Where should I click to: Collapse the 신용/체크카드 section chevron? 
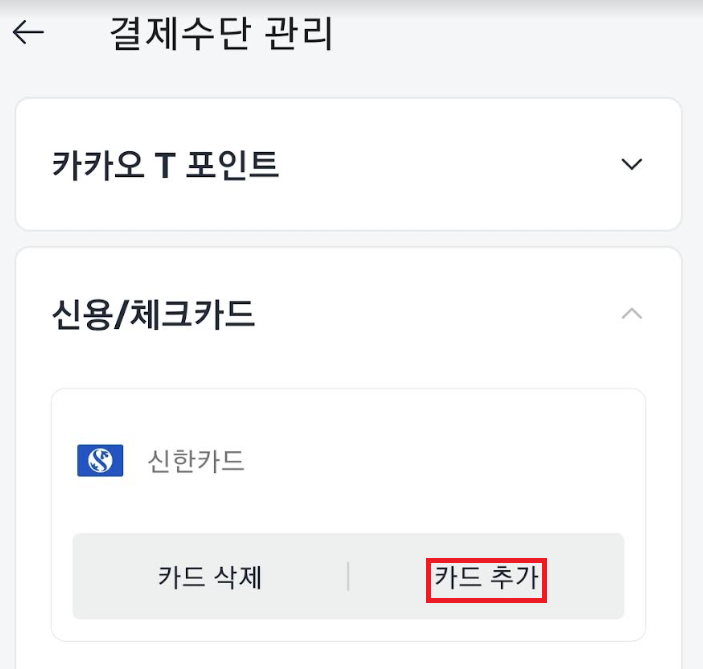pyautogui.click(x=632, y=313)
